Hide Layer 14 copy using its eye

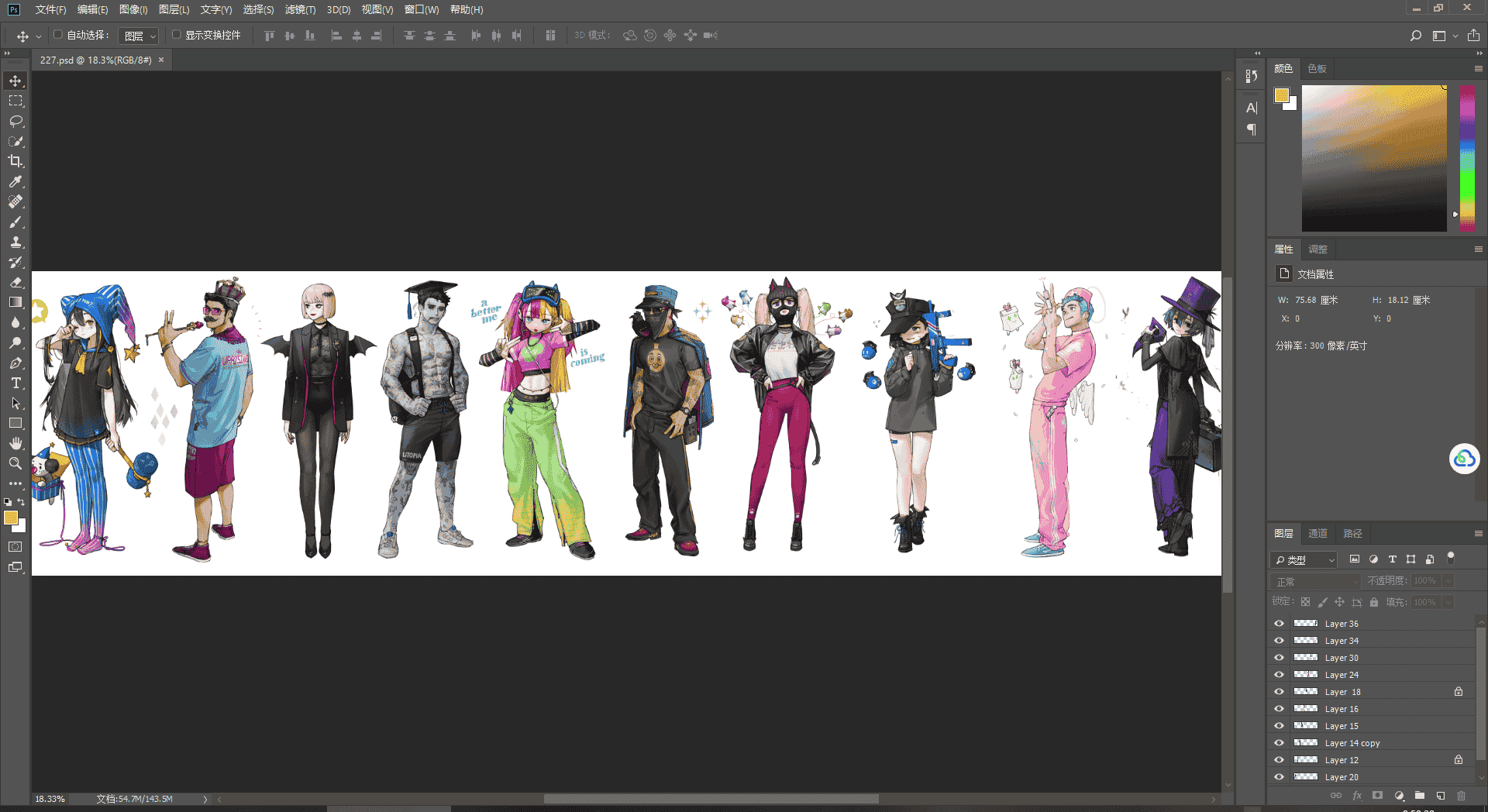pos(1279,743)
